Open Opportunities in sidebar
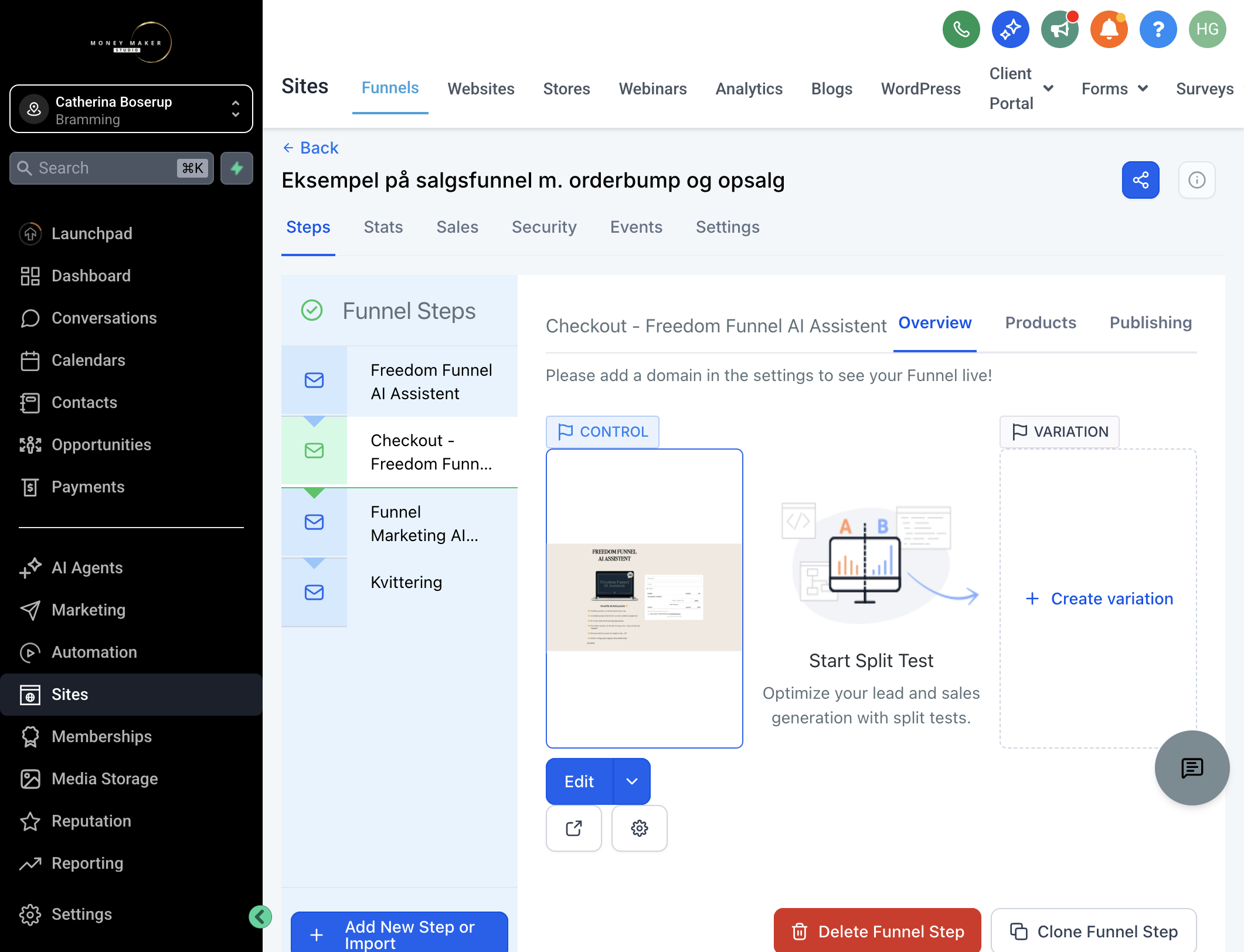This screenshot has height=952, width=1244. (101, 444)
